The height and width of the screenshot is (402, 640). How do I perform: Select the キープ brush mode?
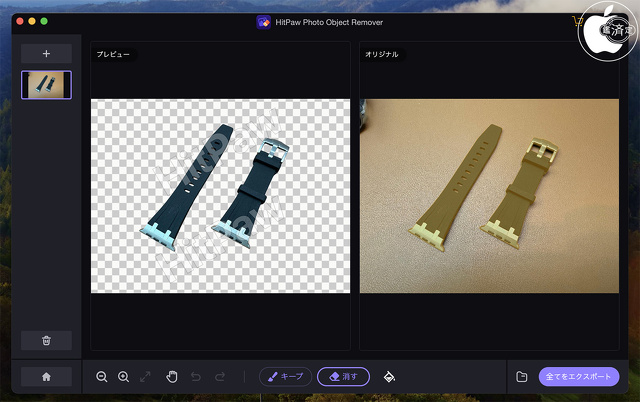pyautogui.click(x=285, y=377)
